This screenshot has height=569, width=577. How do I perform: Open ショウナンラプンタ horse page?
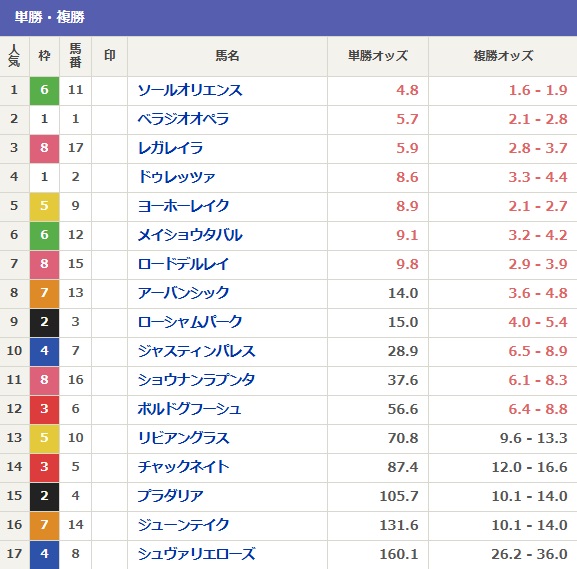coord(197,380)
